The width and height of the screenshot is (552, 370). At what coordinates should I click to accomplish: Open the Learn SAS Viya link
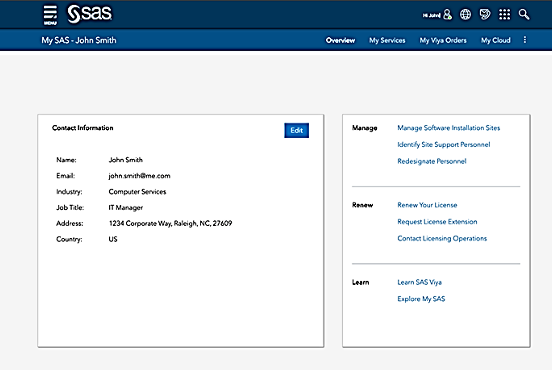click(419, 282)
